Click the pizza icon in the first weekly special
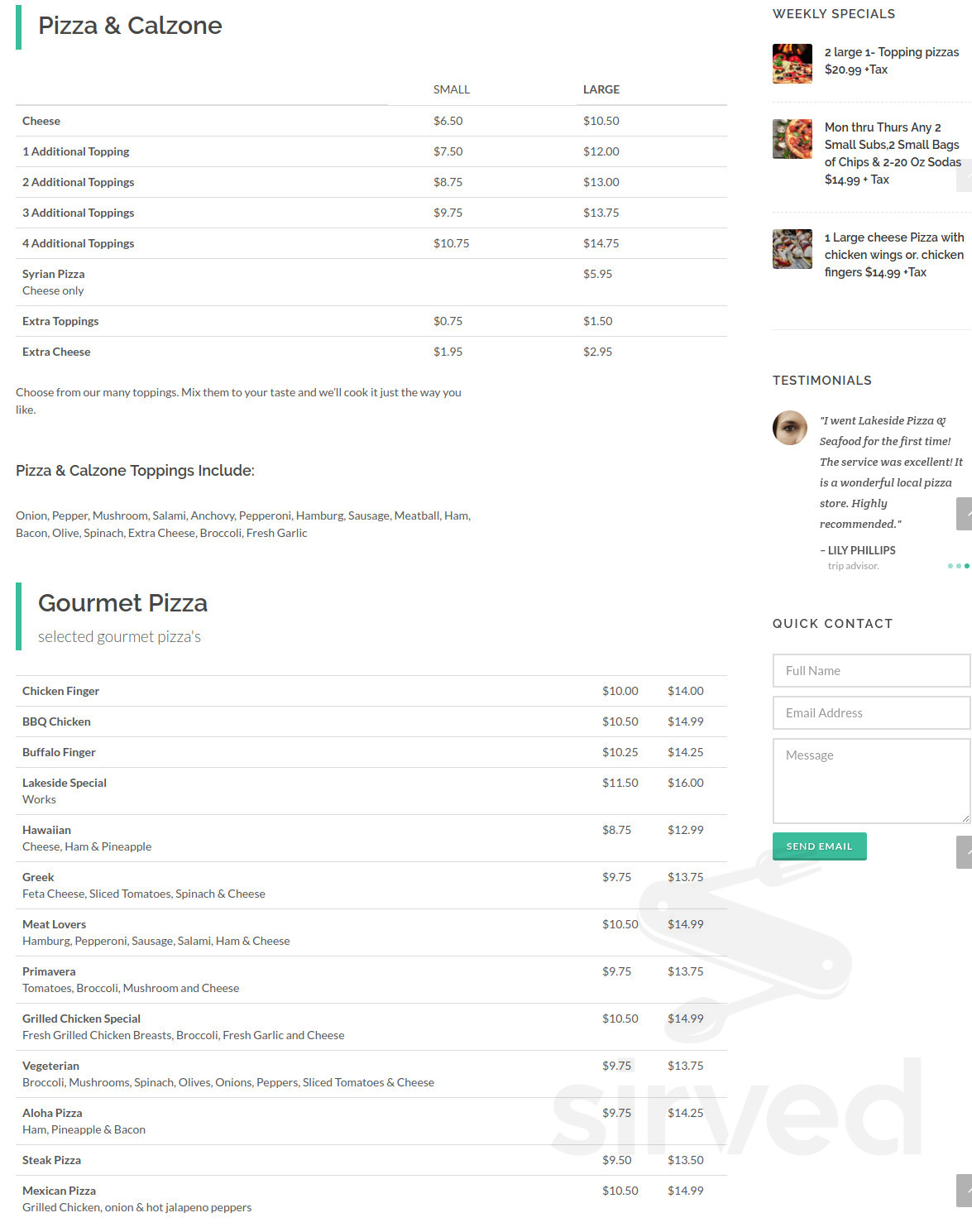The width and height of the screenshot is (972, 1232). [x=792, y=64]
